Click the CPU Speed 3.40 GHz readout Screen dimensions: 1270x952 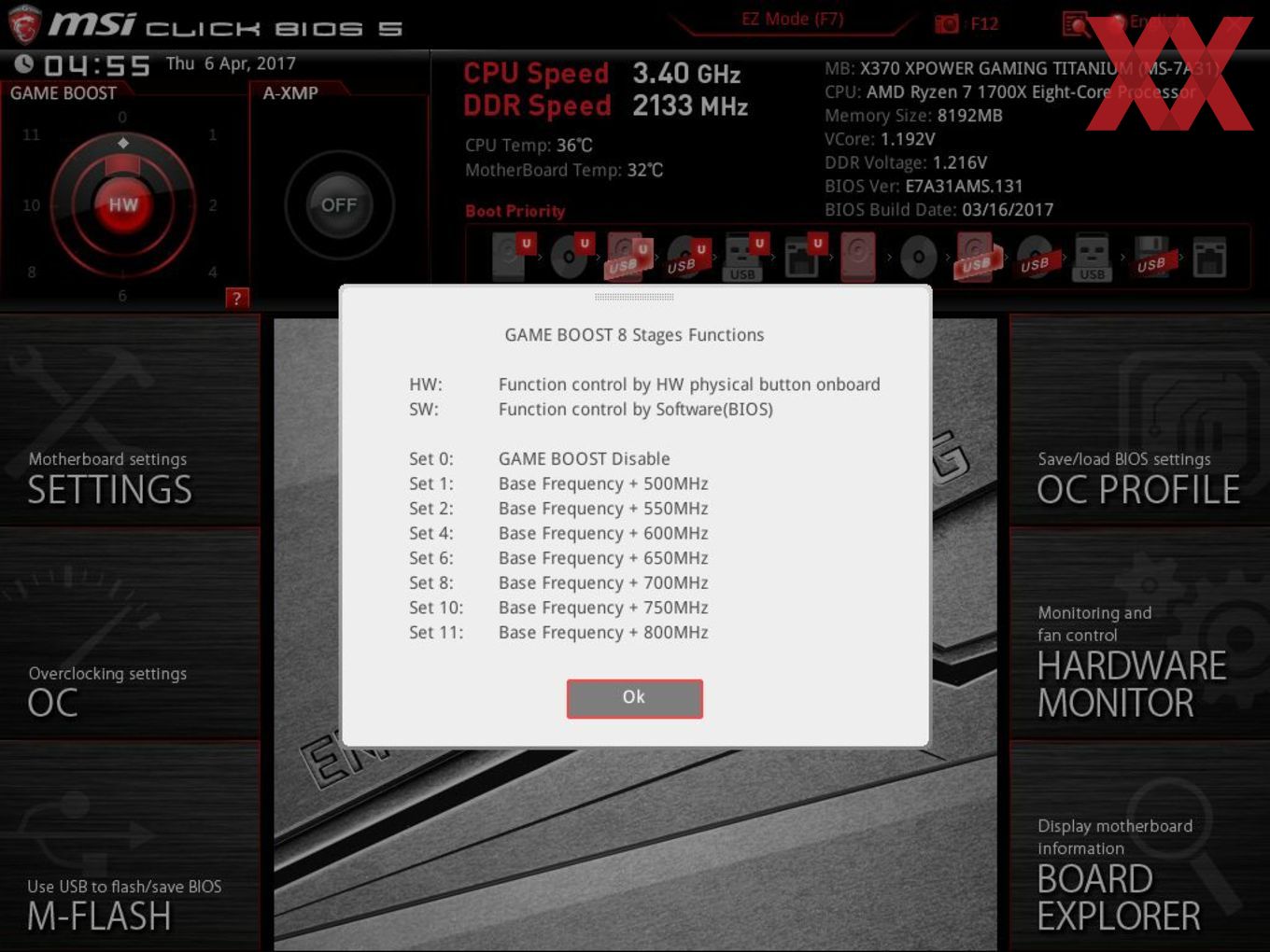click(x=602, y=74)
